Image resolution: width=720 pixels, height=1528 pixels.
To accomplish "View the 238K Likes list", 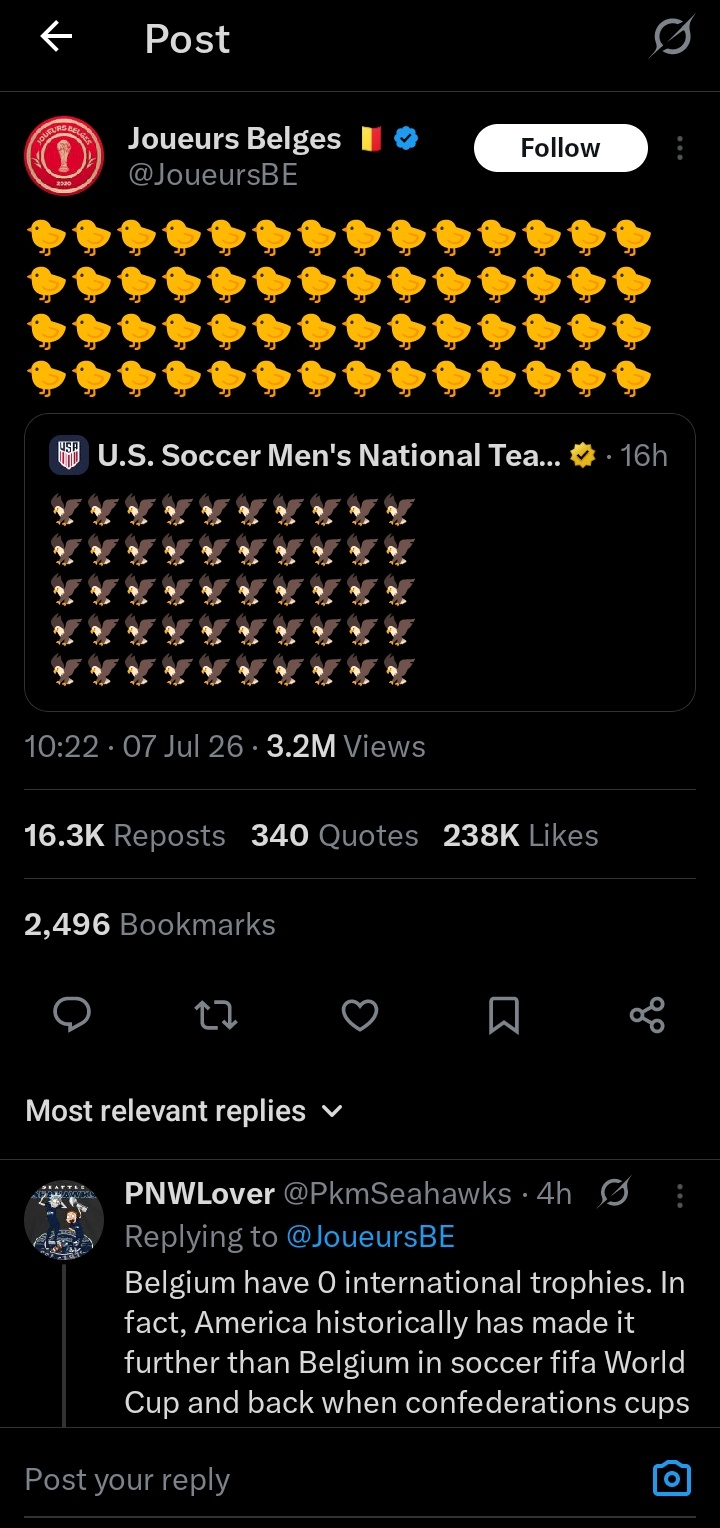I will tap(521, 836).
